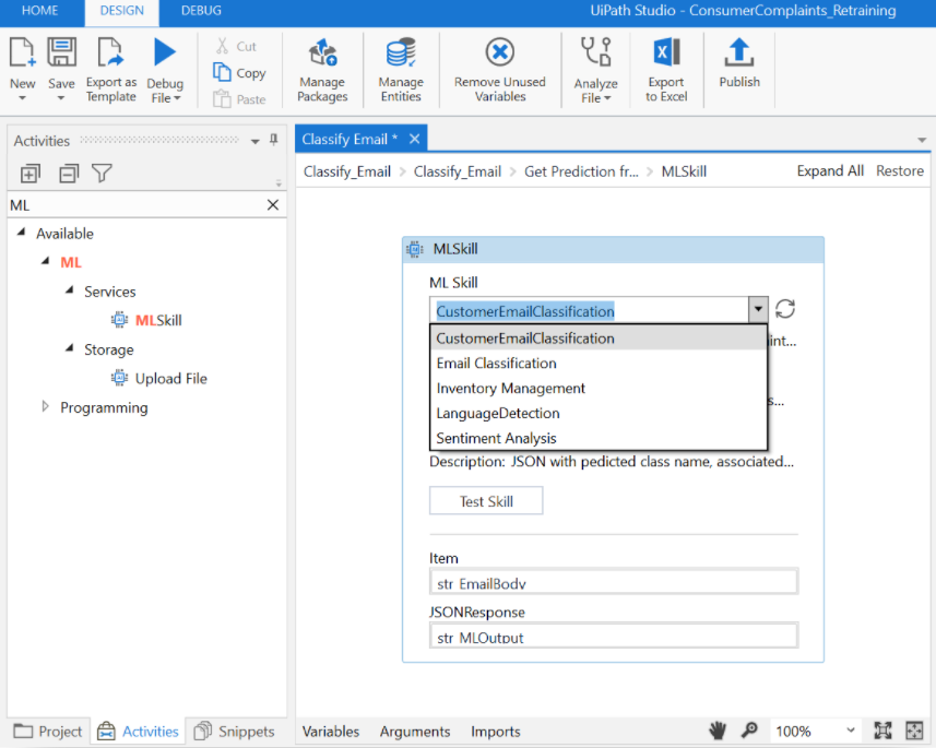Image resolution: width=936 pixels, height=748 pixels.
Task: Open the Variables panel
Action: (331, 731)
